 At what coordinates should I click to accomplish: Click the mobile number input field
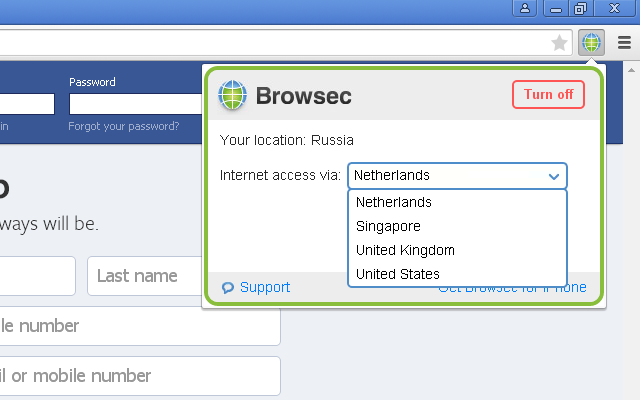140,326
